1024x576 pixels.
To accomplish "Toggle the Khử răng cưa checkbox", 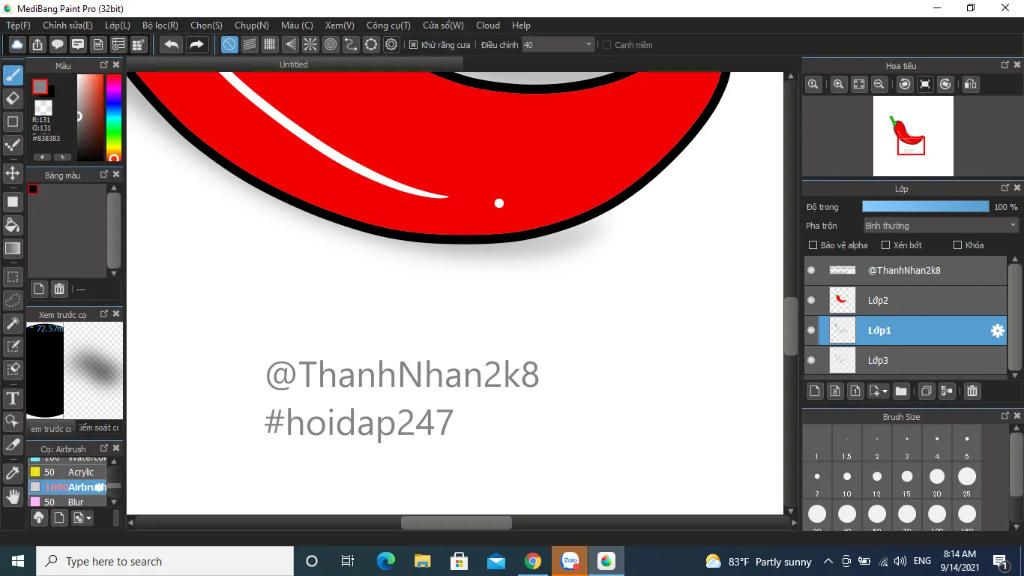I will point(413,45).
